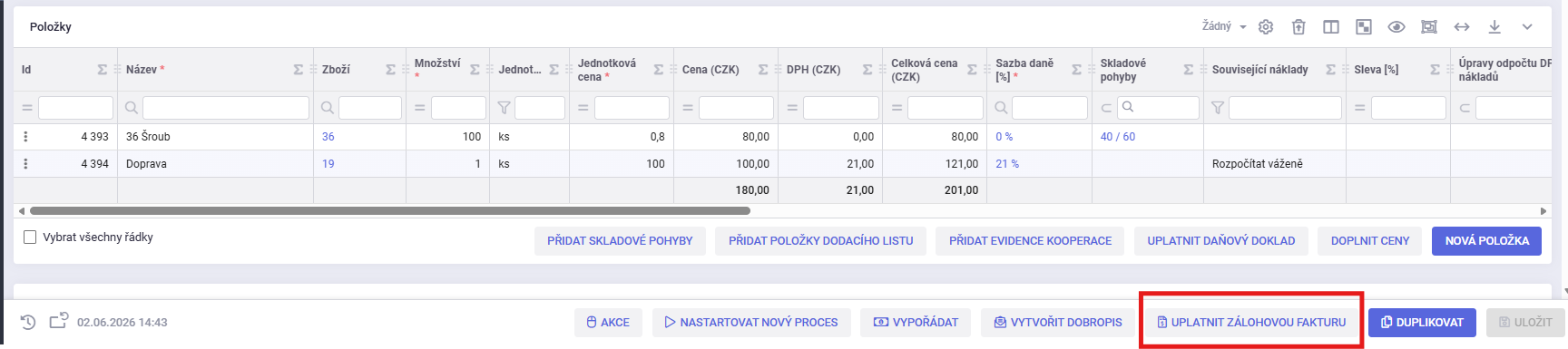1568x349 pixels.
Task: Click the group-selection frame icon
Action: pyautogui.click(x=1429, y=27)
